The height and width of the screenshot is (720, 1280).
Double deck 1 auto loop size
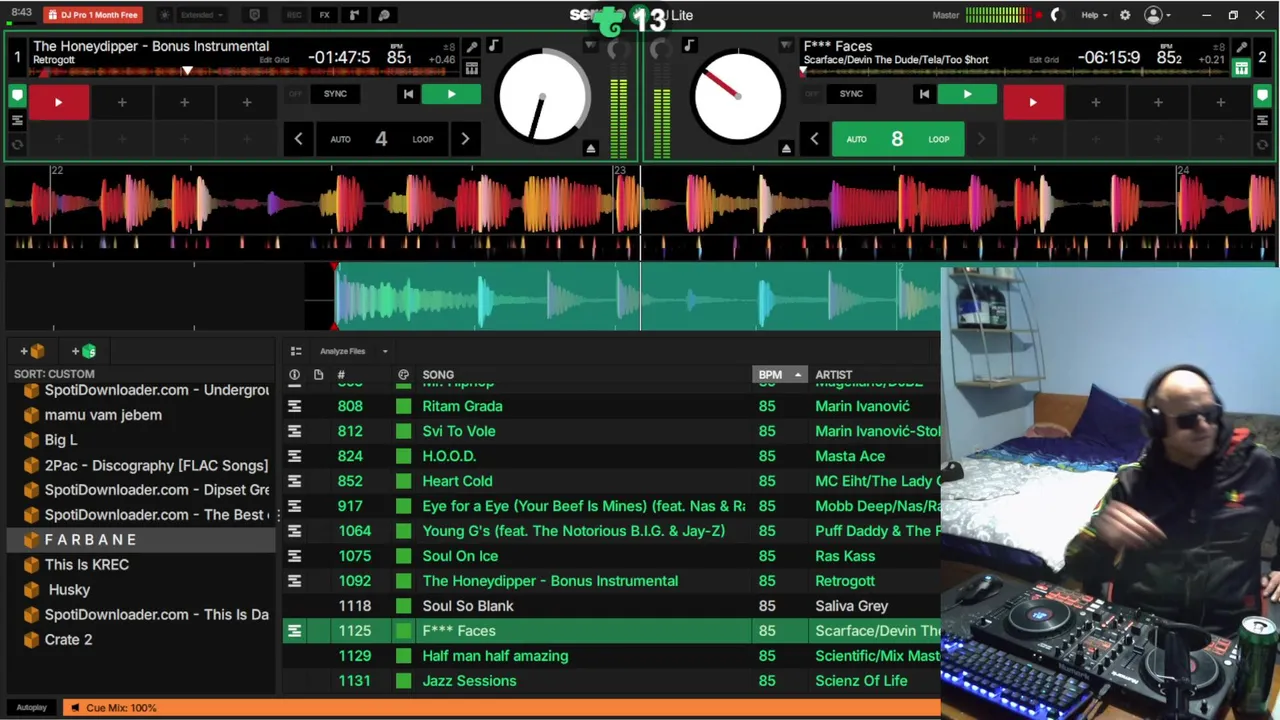click(465, 139)
